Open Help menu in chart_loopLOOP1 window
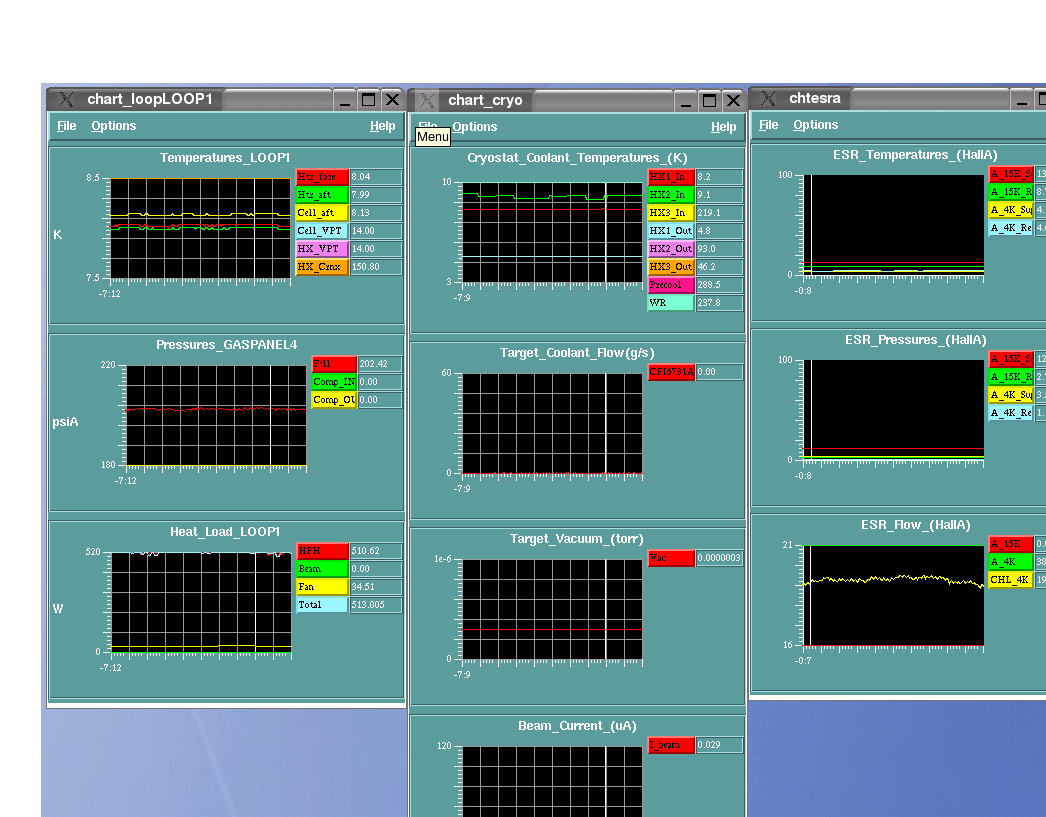 pos(383,126)
